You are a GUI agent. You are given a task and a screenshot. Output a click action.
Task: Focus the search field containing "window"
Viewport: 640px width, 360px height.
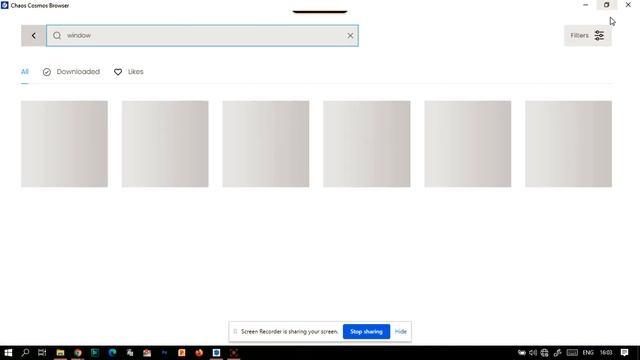point(202,36)
